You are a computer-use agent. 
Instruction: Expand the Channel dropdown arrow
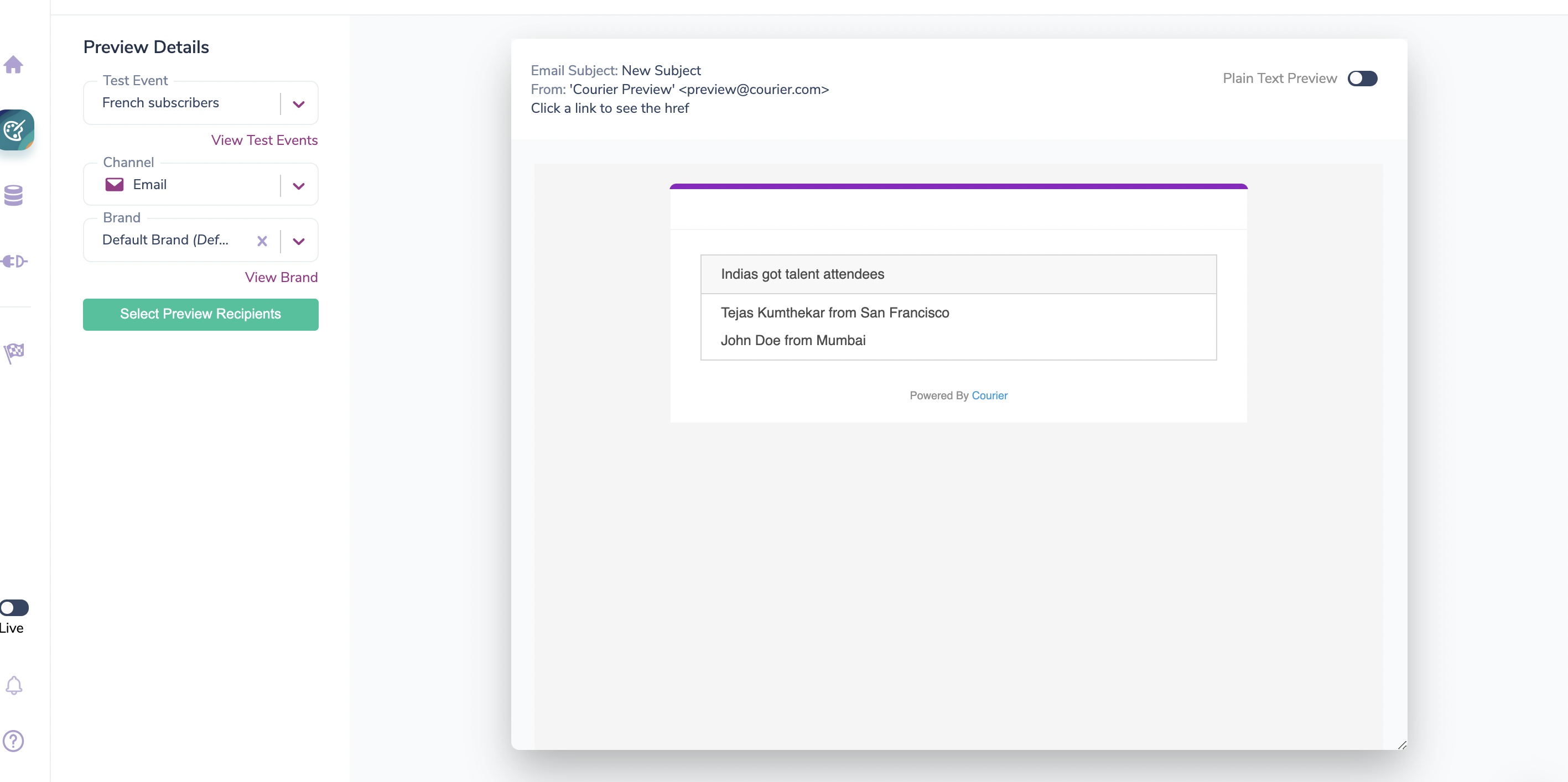pyautogui.click(x=298, y=186)
